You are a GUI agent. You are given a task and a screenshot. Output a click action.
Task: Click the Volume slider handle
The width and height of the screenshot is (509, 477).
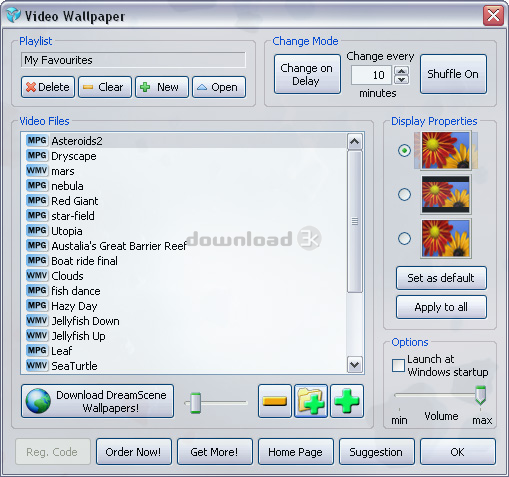480,395
